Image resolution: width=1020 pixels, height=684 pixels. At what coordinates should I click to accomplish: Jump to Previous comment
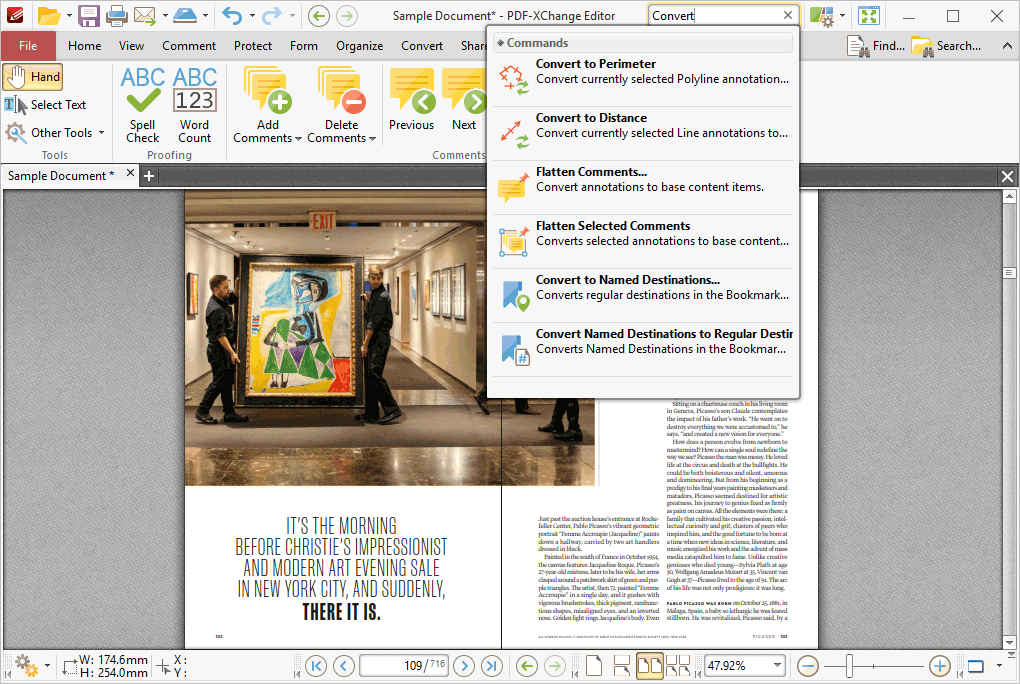coord(411,100)
